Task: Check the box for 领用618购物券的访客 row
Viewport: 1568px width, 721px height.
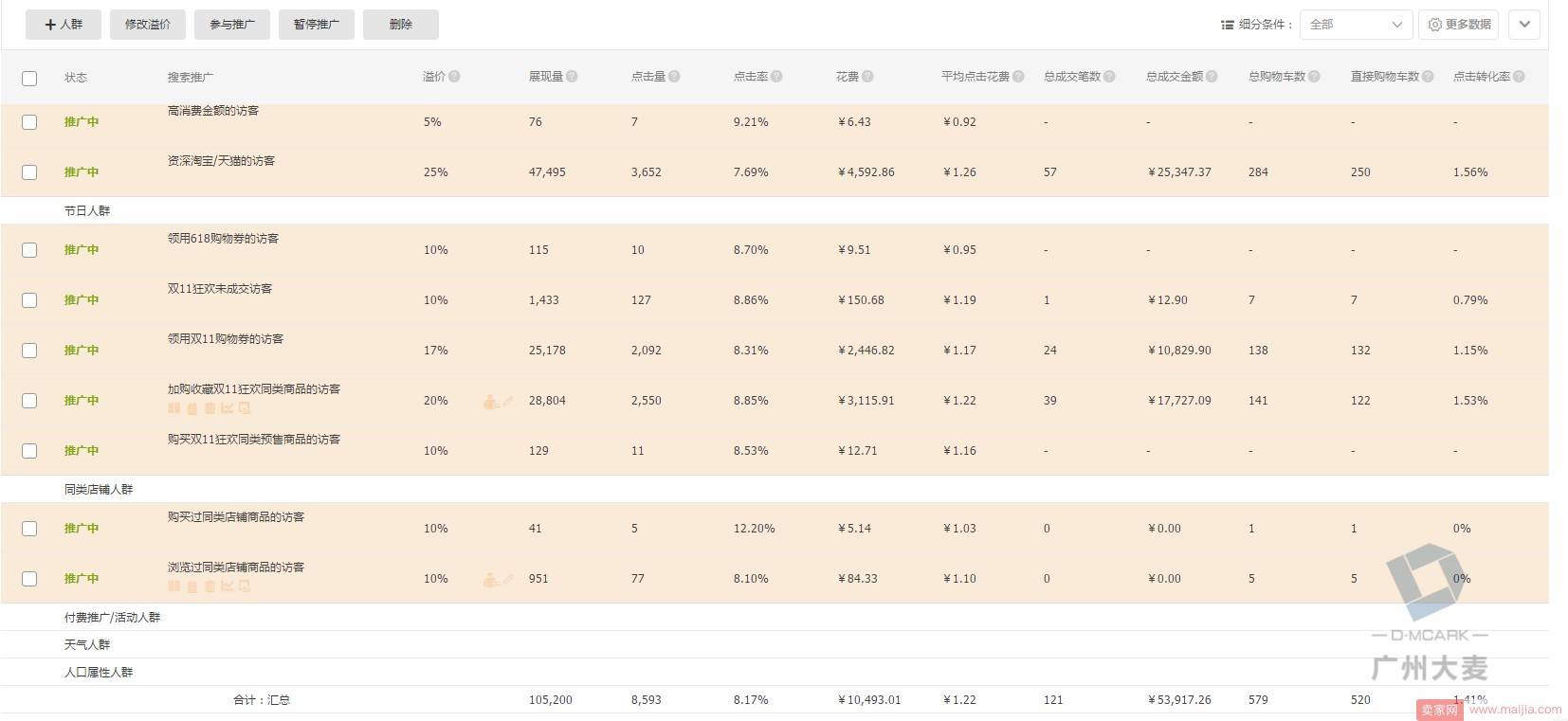Action: (29, 250)
